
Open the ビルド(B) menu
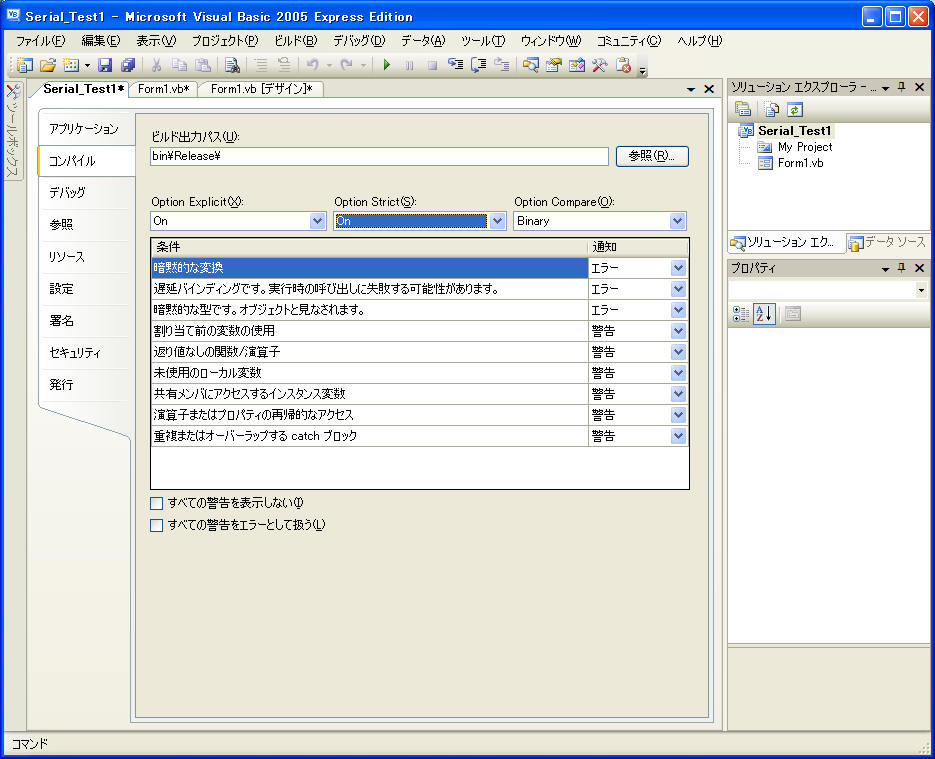pos(296,41)
